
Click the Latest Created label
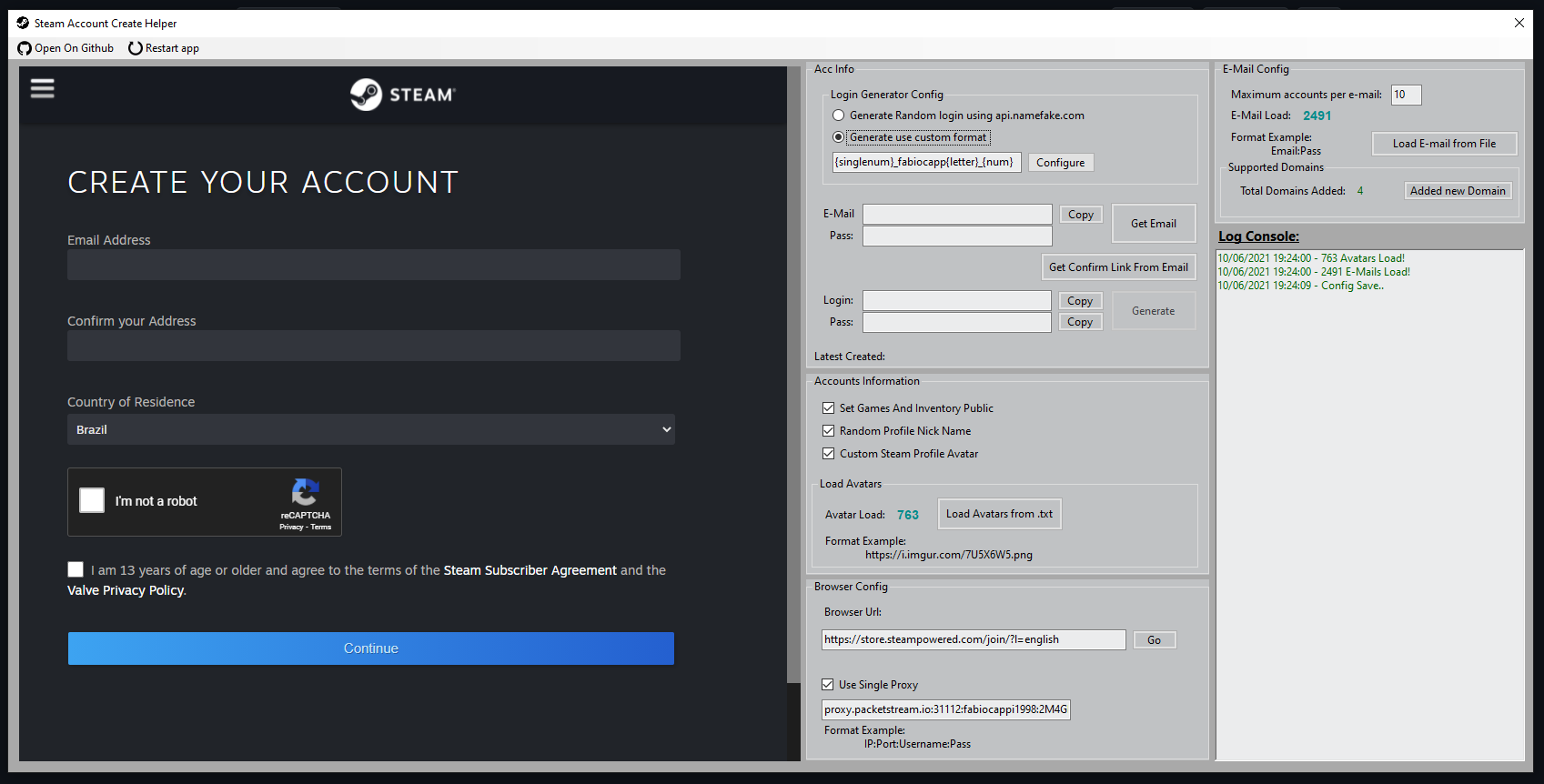[849, 357]
